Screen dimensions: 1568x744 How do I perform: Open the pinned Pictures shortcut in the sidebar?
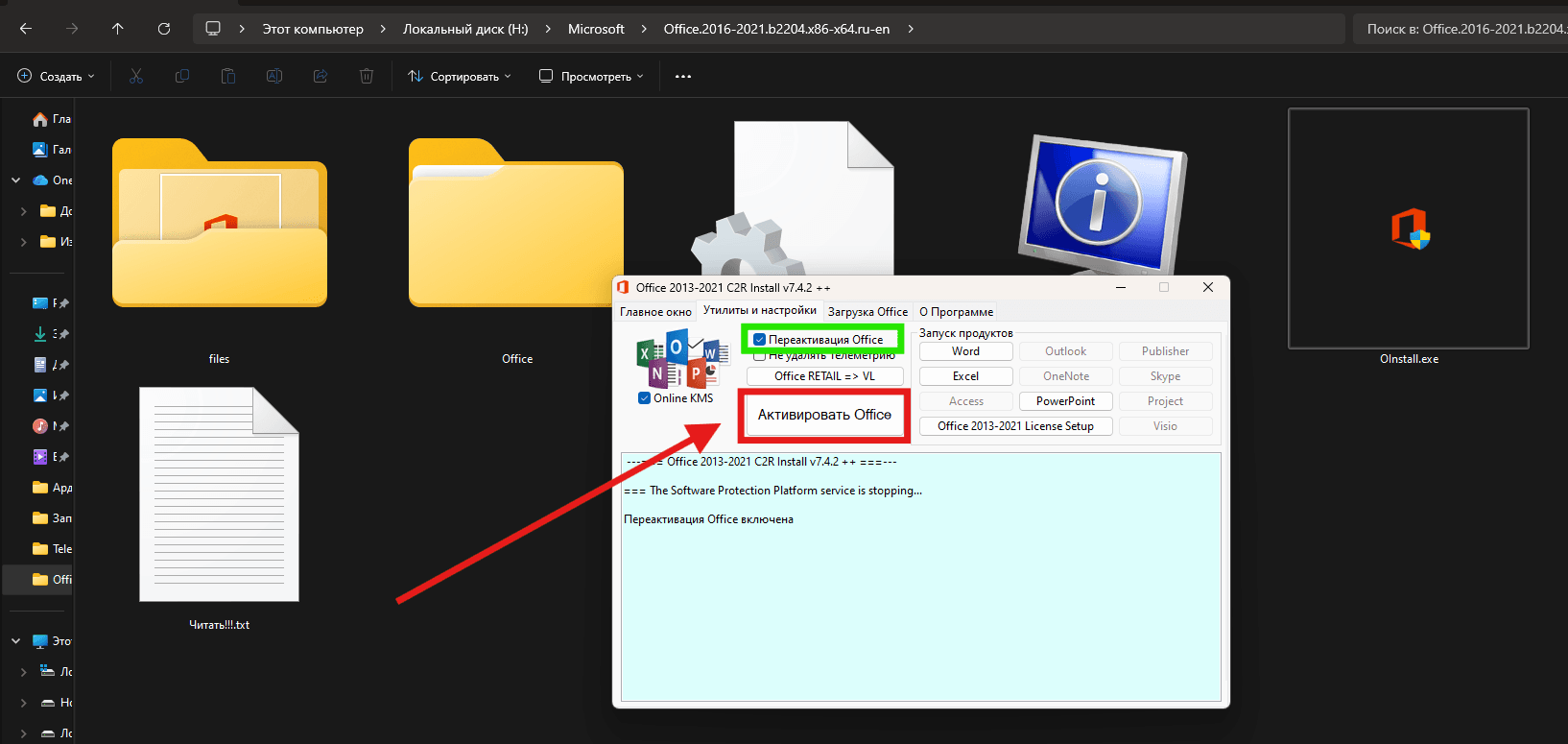click(x=52, y=396)
